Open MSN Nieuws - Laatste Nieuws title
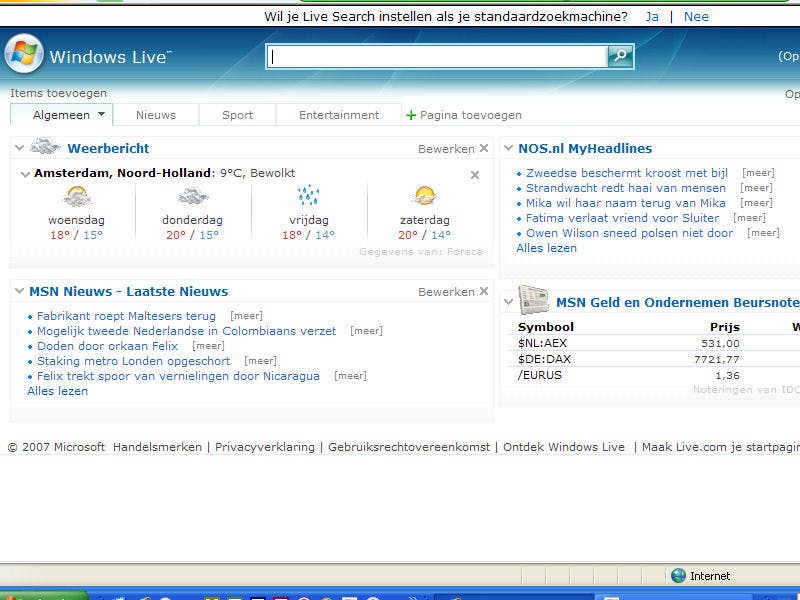Image resolution: width=800 pixels, height=600 pixels. pos(129,291)
